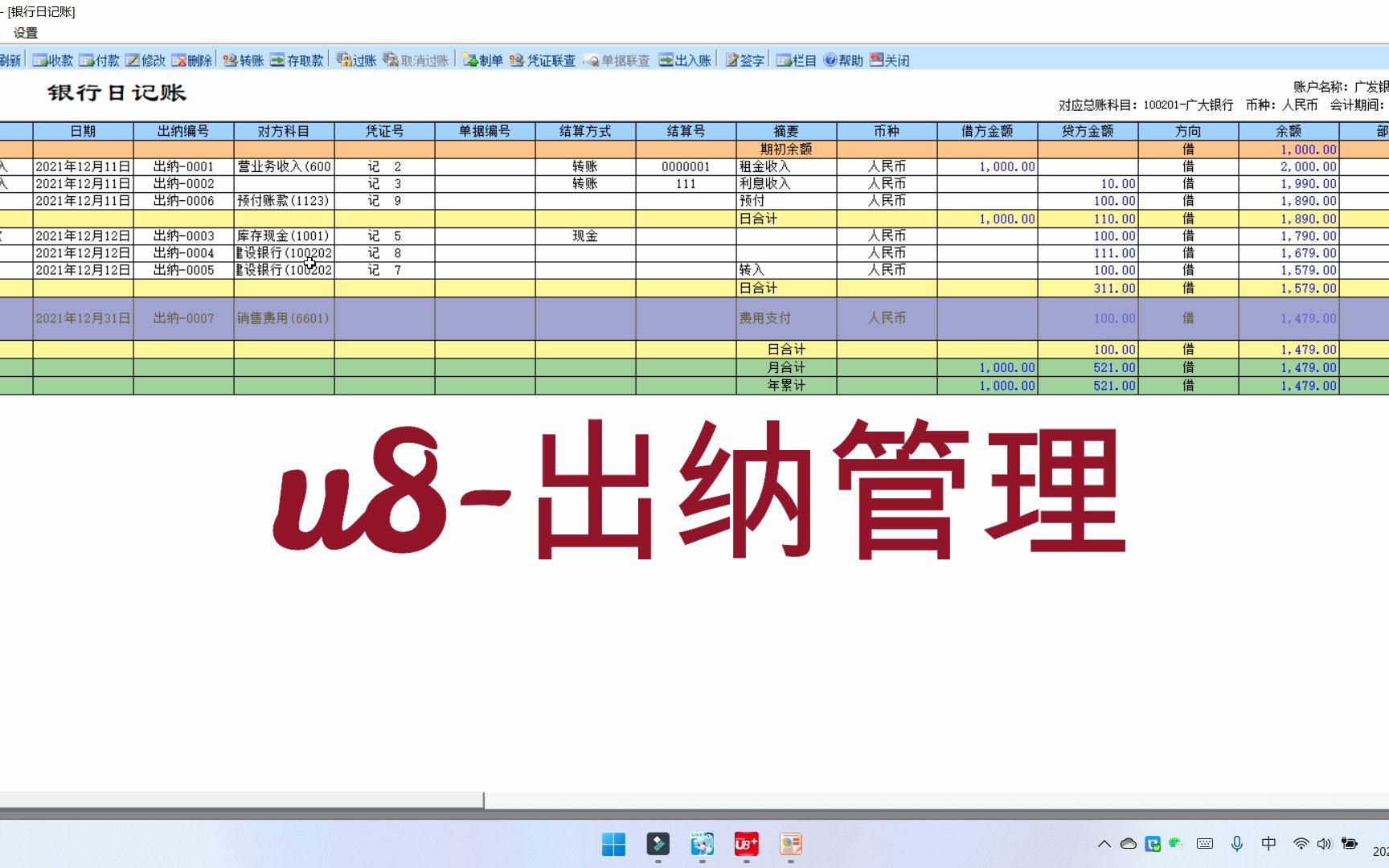Screen dimensions: 1389x868
Task: Open the 转账 (transfer) tool
Action: coord(244,60)
